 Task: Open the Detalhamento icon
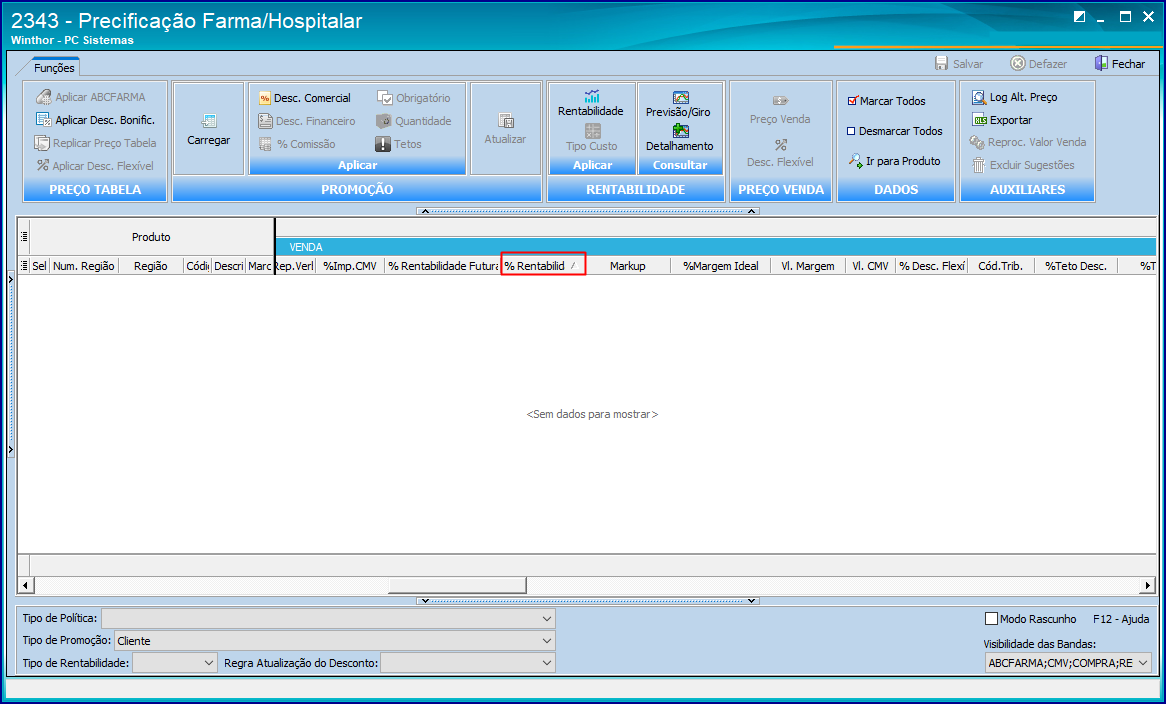(x=680, y=131)
